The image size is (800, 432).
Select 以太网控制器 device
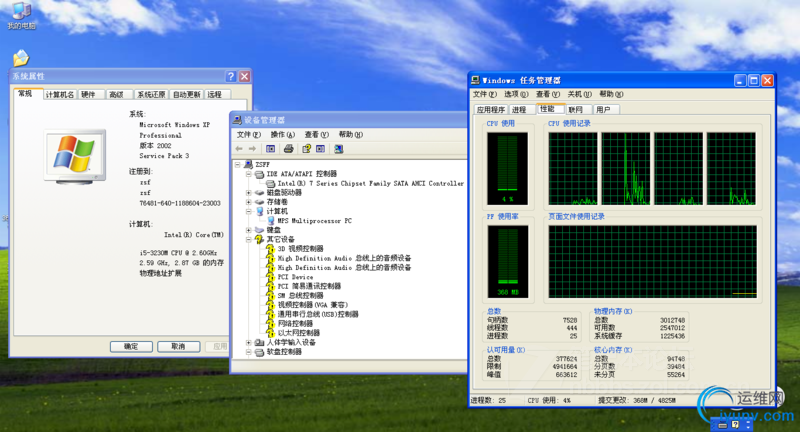[x=298, y=333]
